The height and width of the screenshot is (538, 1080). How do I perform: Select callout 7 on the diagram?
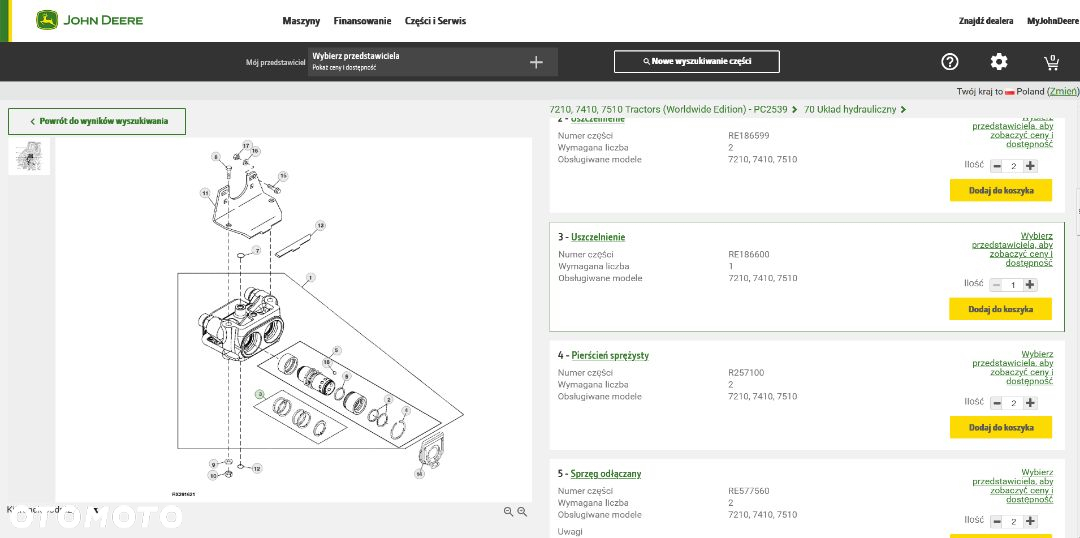coord(256,250)
